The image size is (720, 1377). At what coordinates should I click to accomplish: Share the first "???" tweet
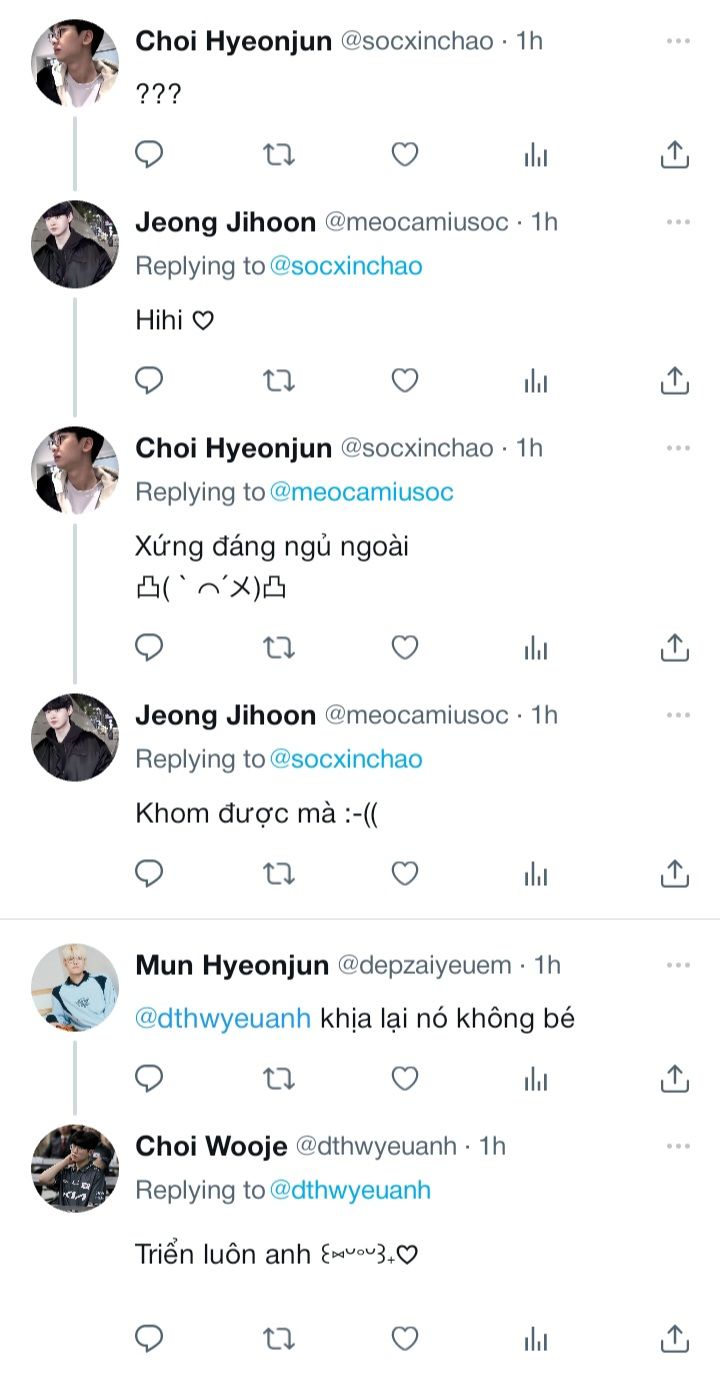675,154
